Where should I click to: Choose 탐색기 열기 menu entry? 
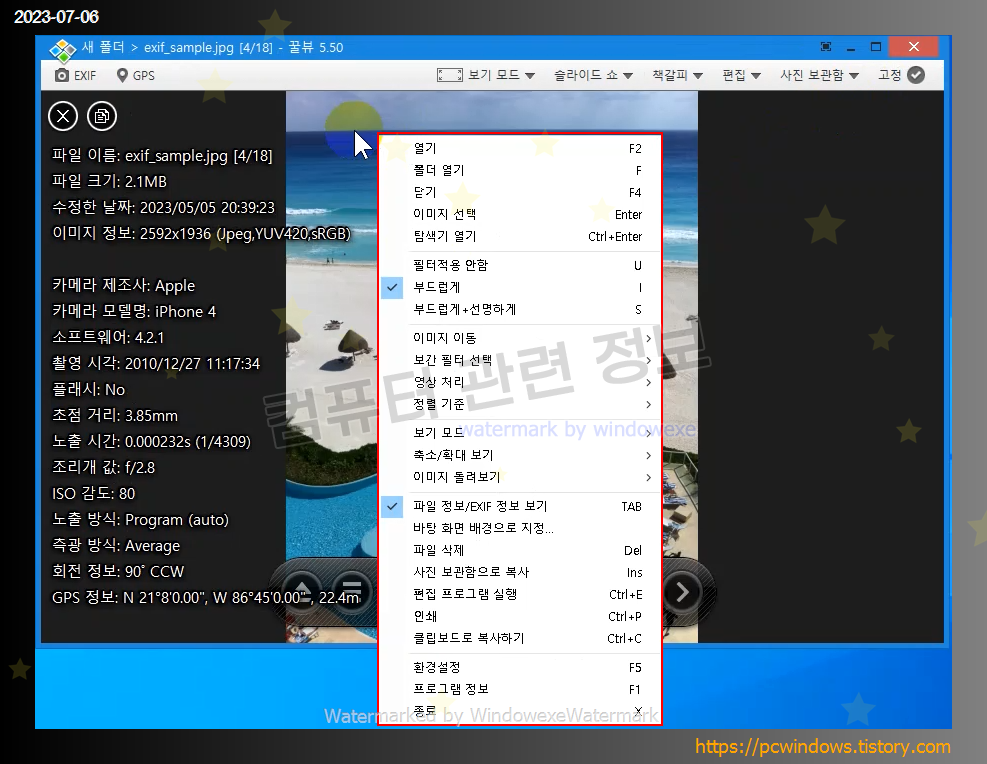[520, 237]
